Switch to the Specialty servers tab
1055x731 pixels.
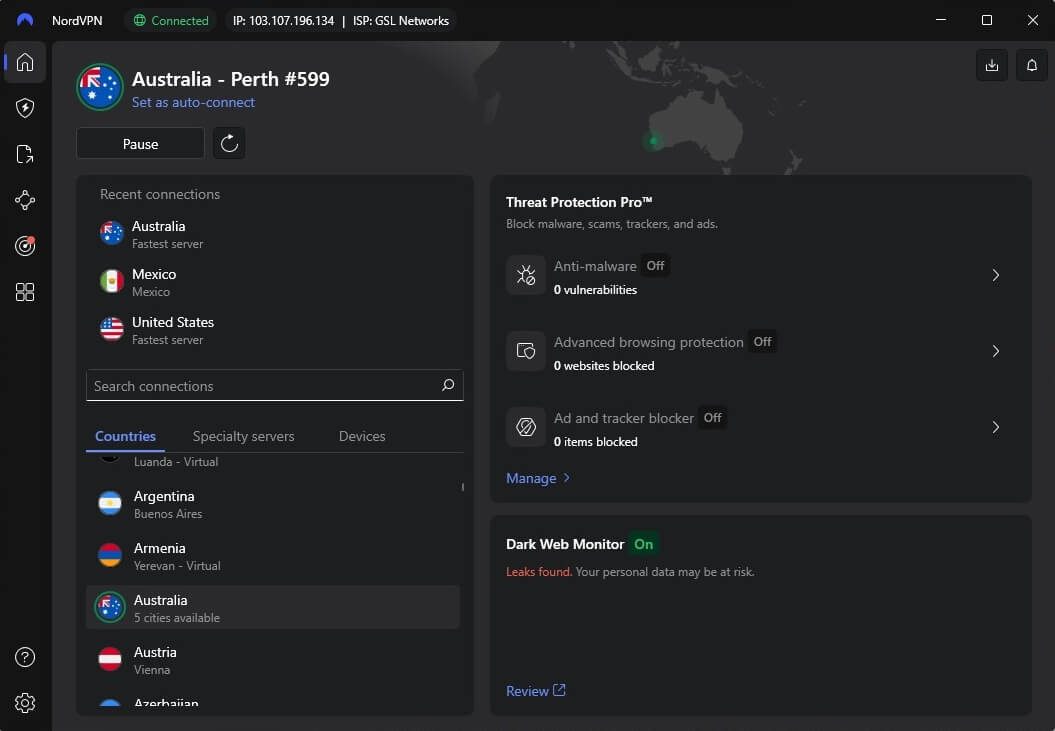click(x=243, y=436)
